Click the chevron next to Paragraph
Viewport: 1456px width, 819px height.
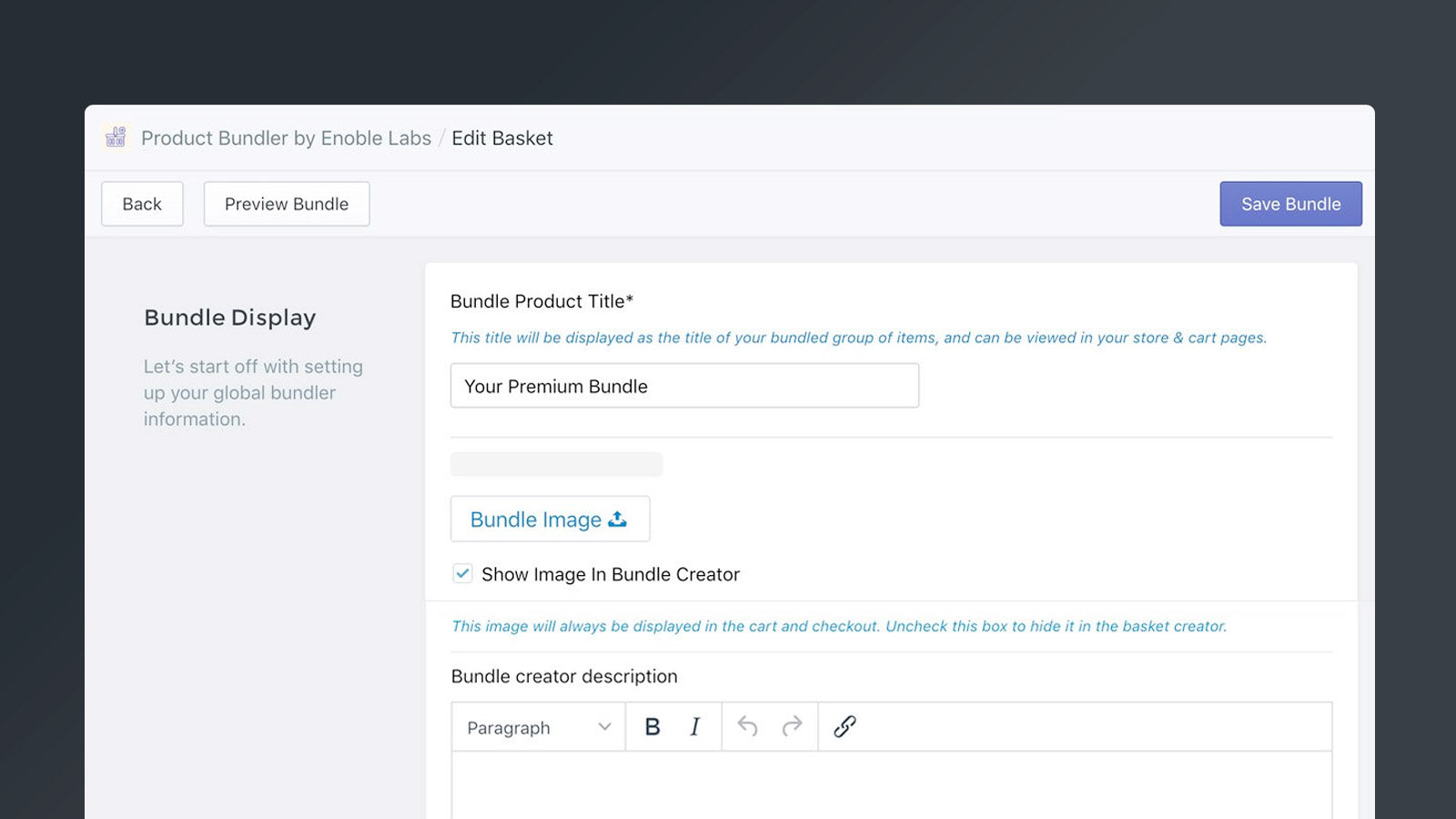[x=604, y=727]
